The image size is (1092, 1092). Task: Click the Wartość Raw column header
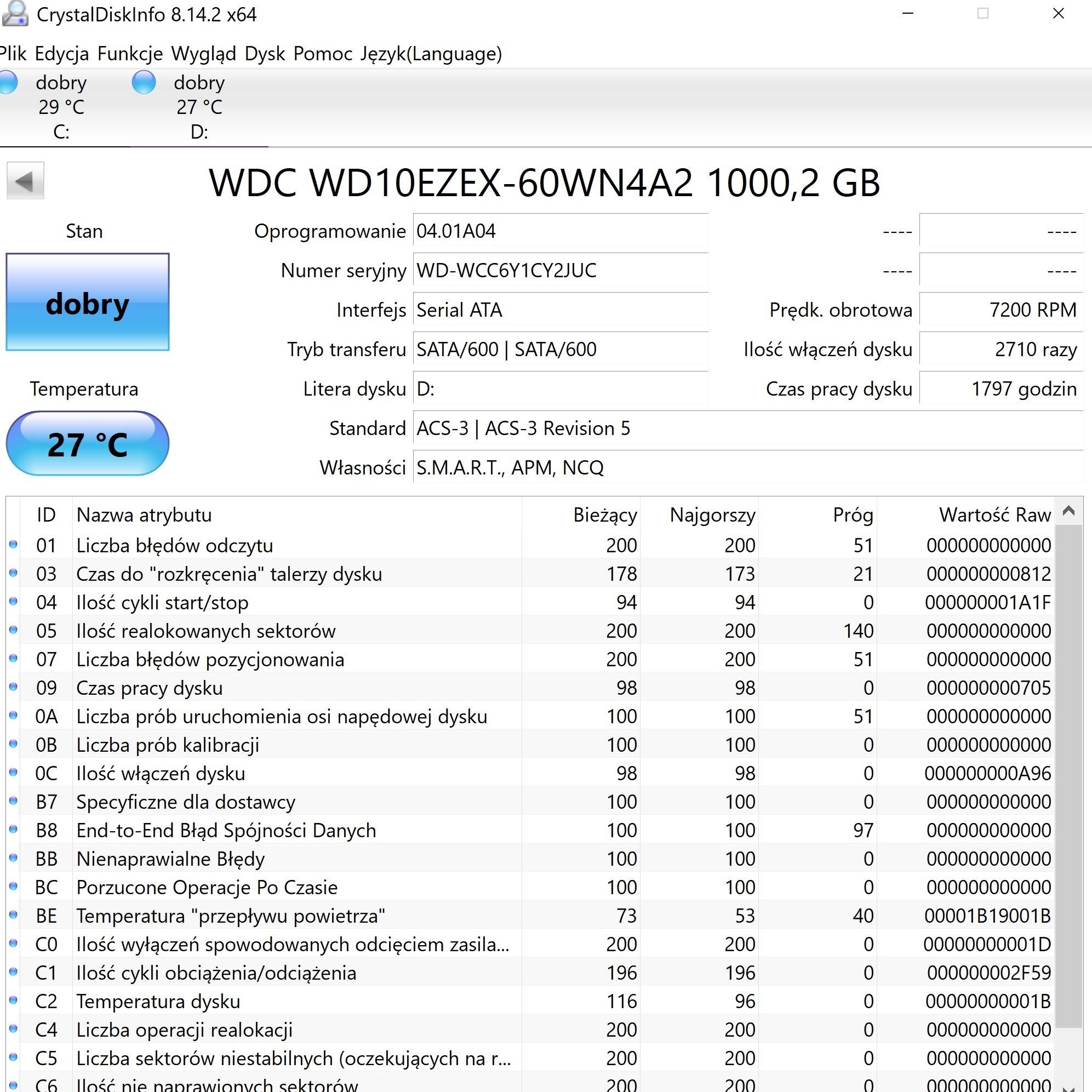tap(965, 515)
